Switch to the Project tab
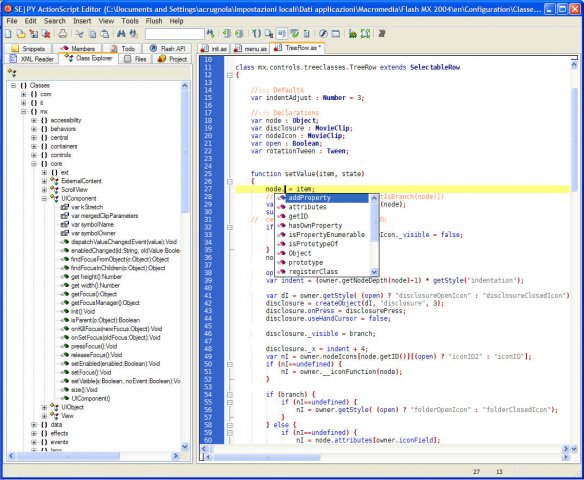Screen dimensions: 584x480 [172, 59]
